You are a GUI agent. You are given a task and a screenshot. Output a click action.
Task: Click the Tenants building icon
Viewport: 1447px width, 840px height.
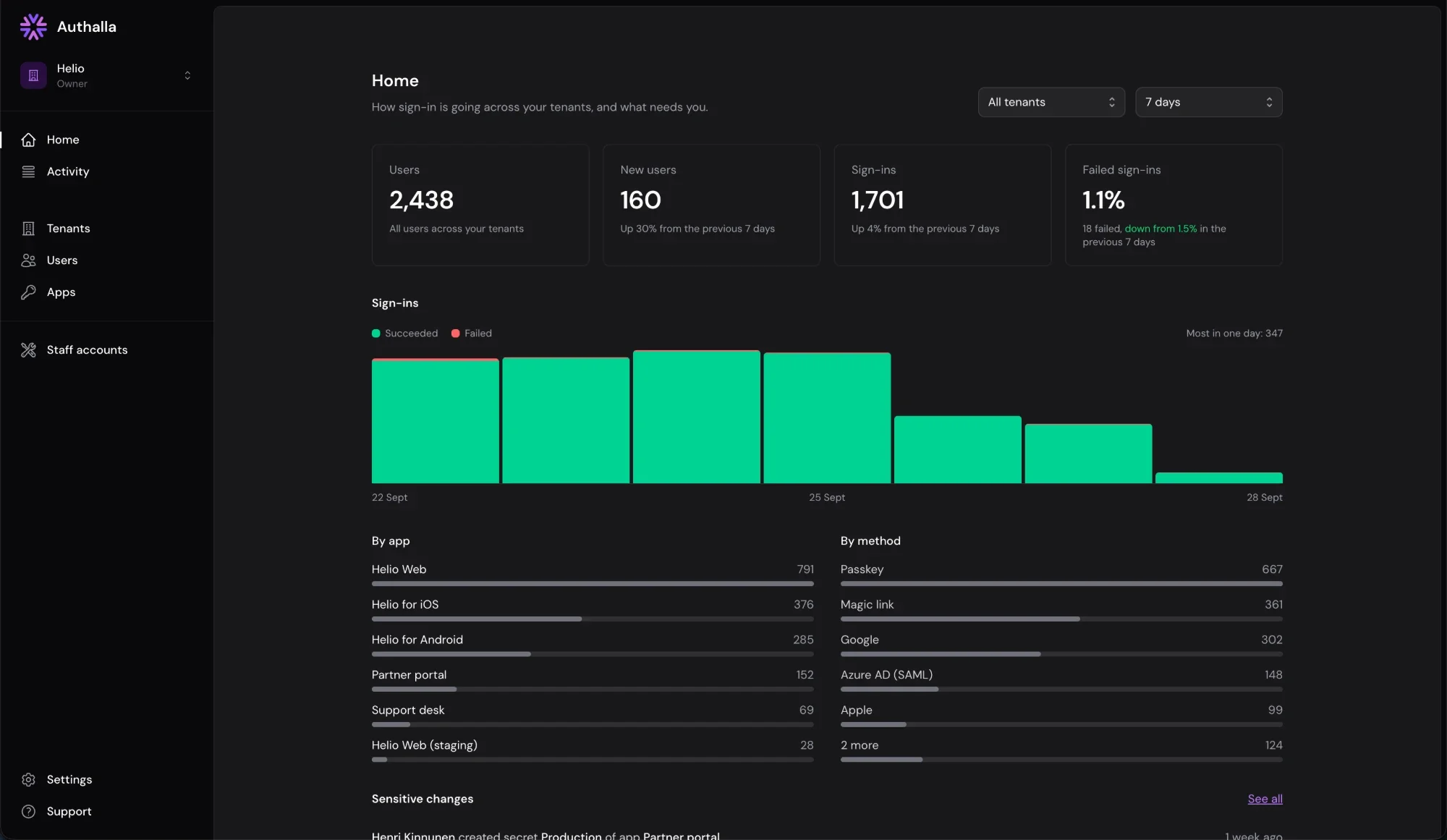(28, 229)
